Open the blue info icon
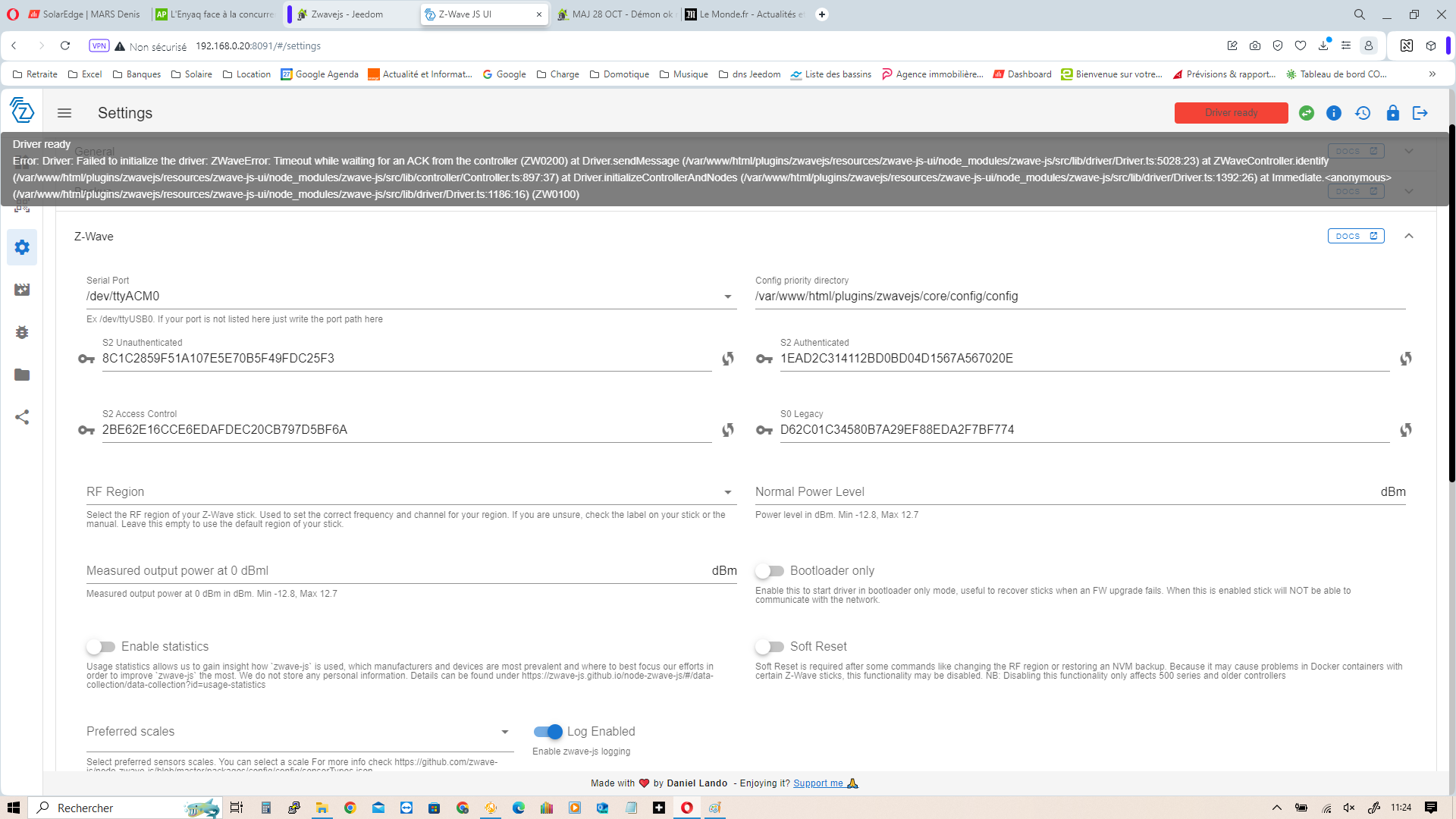 (x=1334, y=113)
